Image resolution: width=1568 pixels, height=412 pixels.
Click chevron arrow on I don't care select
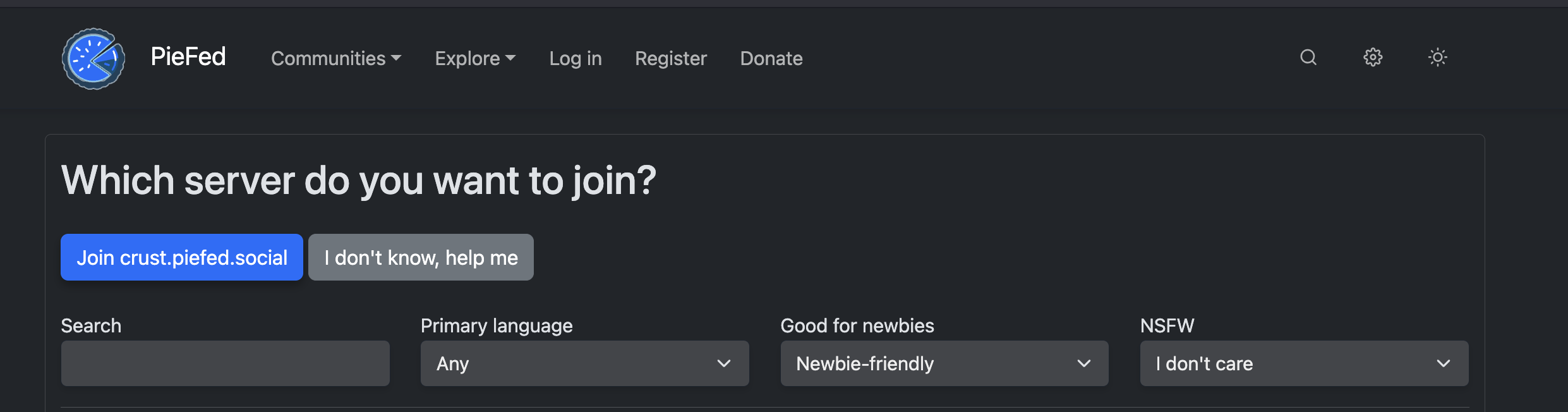point(1444,363)
